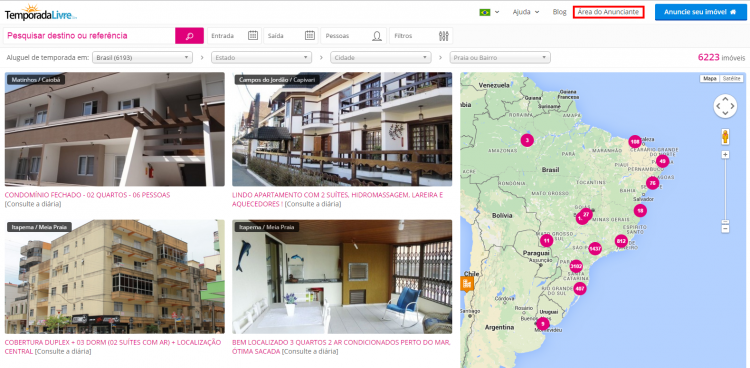
Task: Open Itapema yellow building property photo
Action: click(x=115, y=277)
